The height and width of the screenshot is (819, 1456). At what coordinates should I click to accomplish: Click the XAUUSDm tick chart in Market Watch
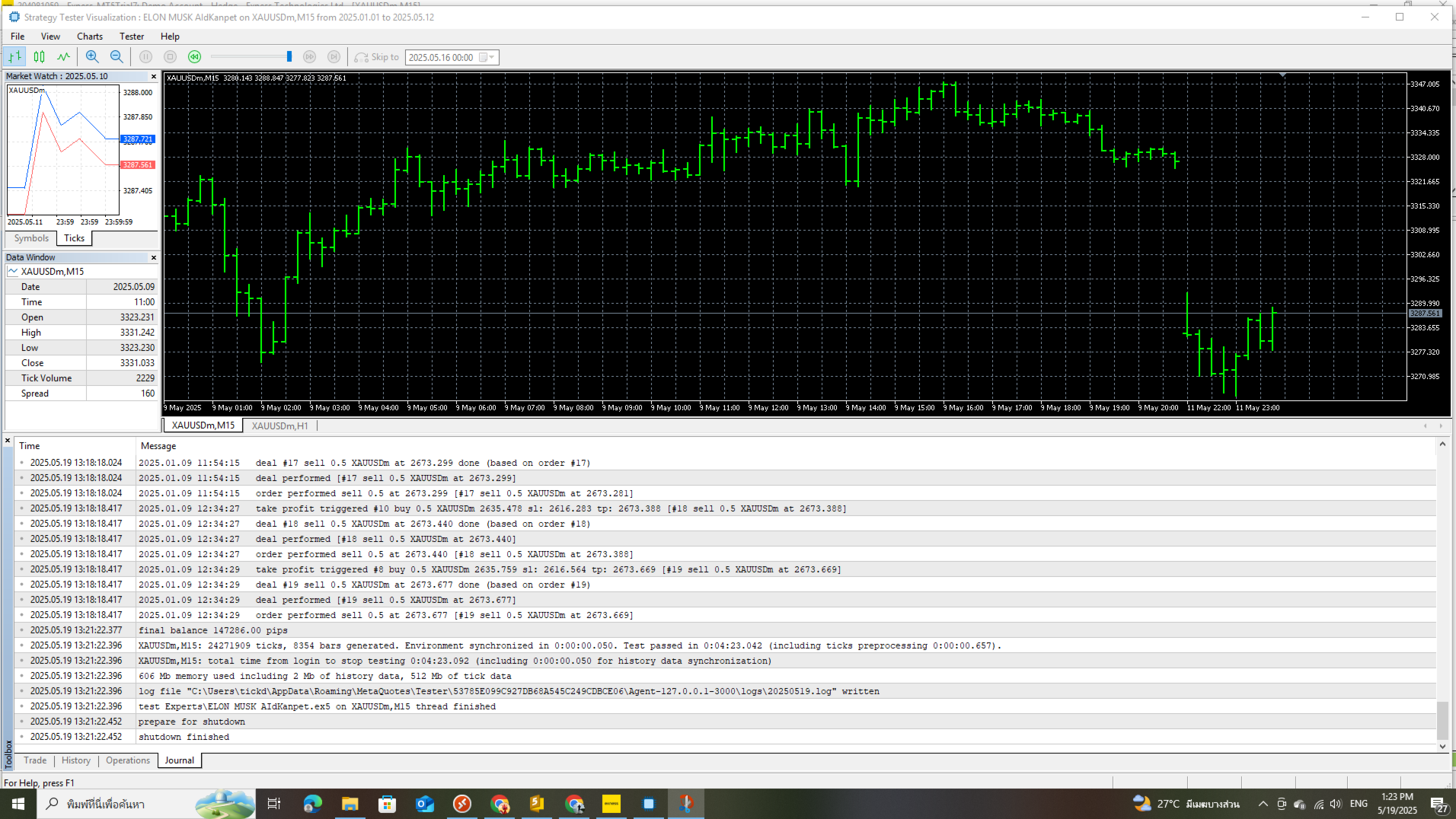(63, 150)
